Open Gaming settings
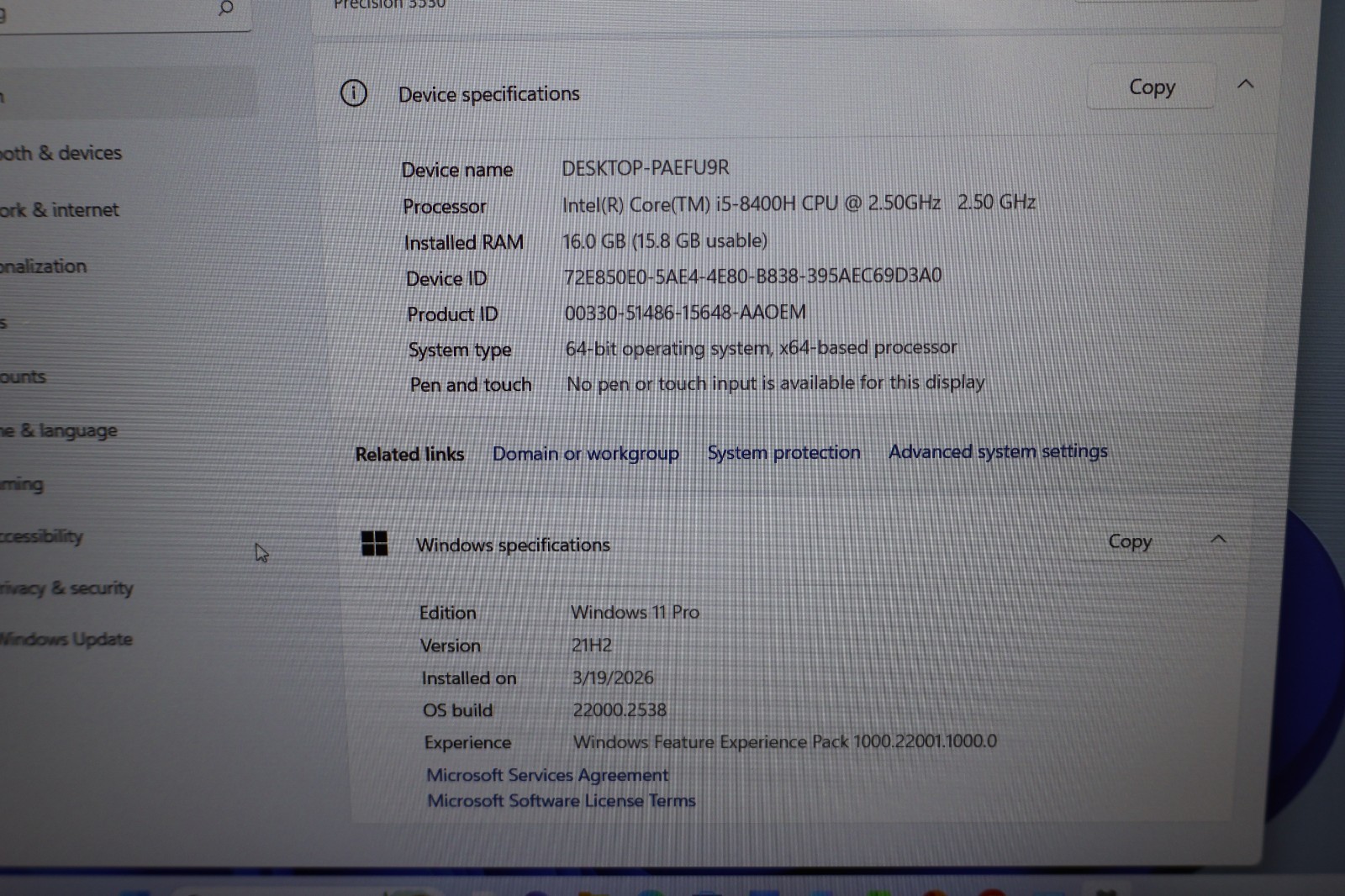 pyautogui.click(x=22, y=484)
